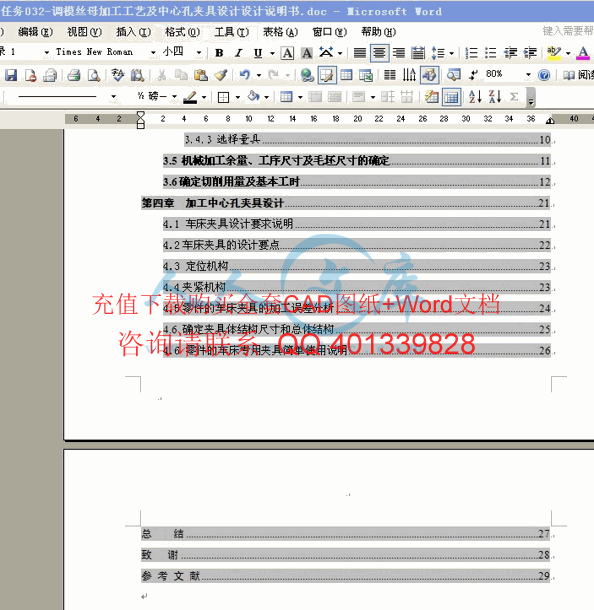The image size is (594, 610).
Task: Toggle the Hide Gridlines table button
Action: click(451, 97)
